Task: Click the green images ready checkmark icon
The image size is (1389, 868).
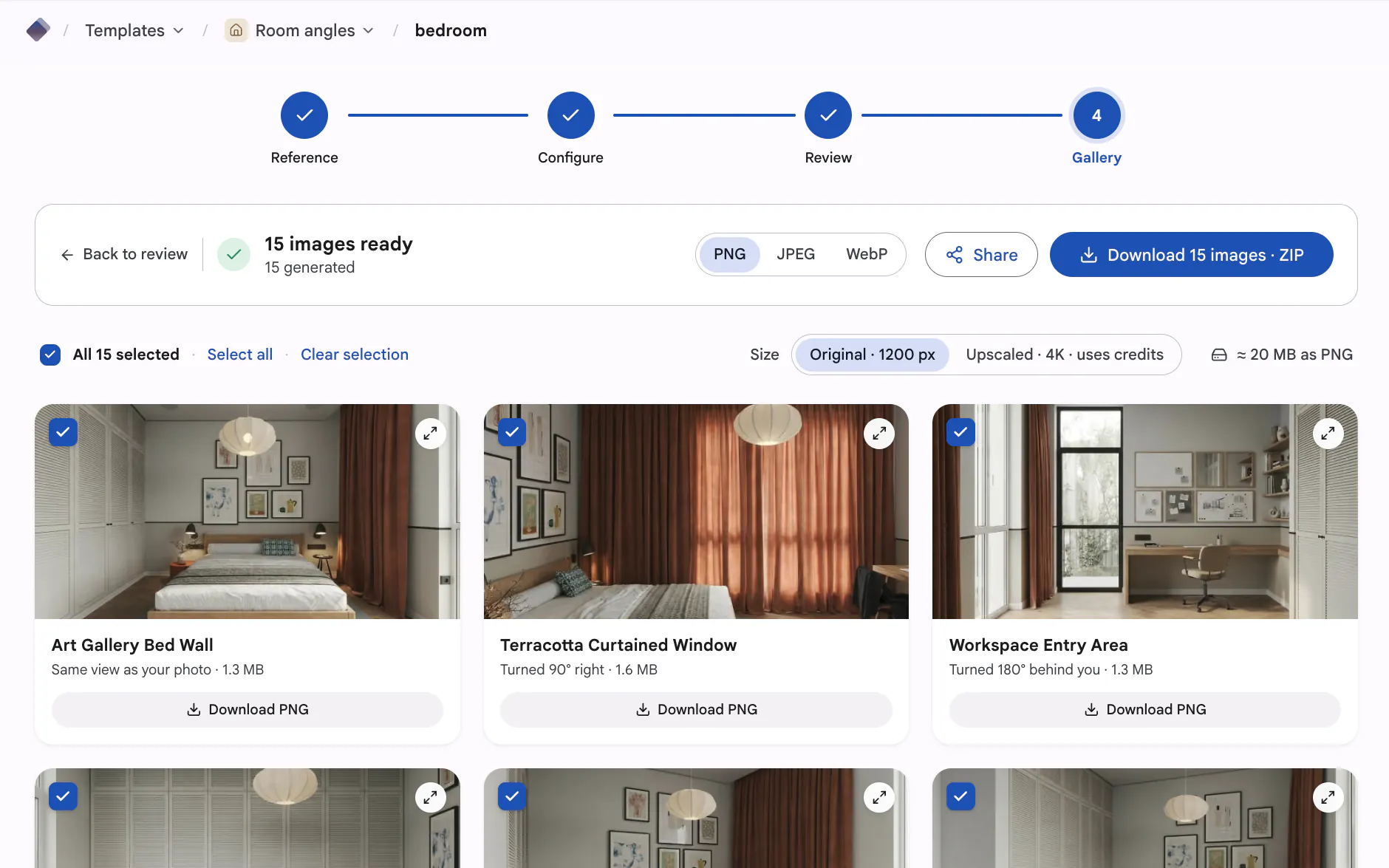Action: 233,254
